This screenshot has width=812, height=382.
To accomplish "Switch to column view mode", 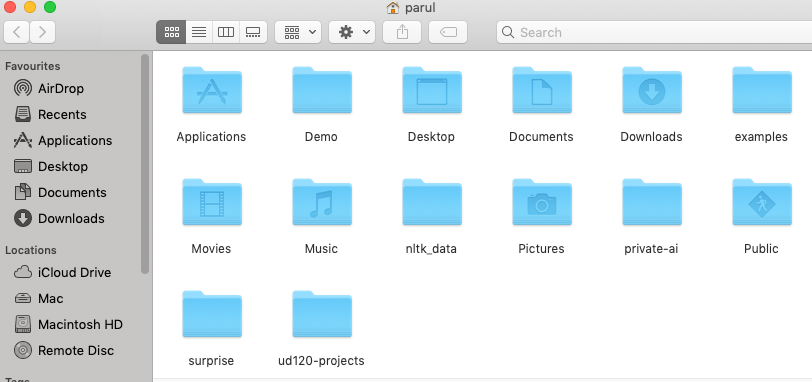I will [226, 32].
